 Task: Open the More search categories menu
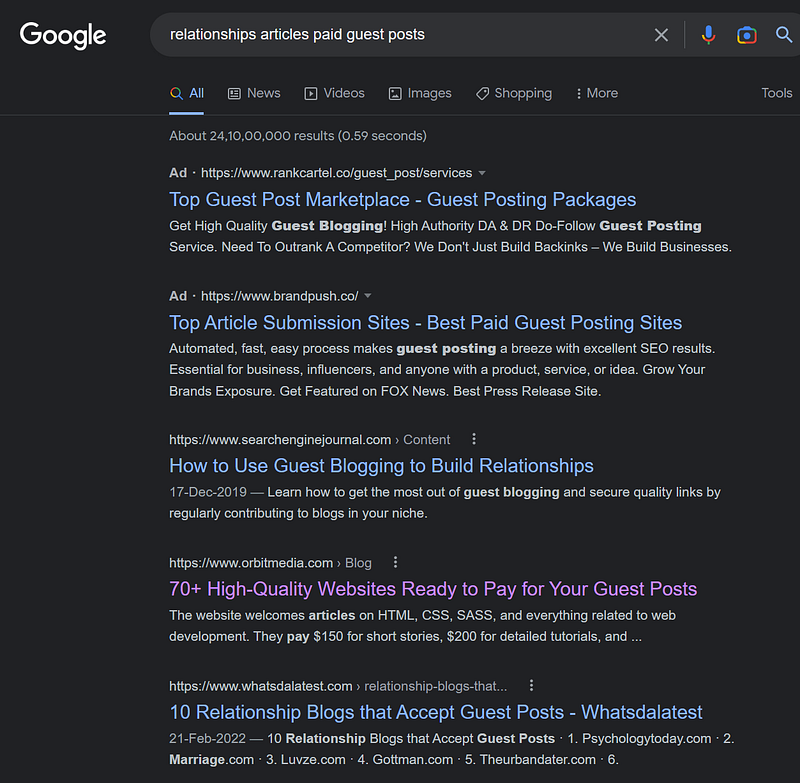tap(596, 93)
